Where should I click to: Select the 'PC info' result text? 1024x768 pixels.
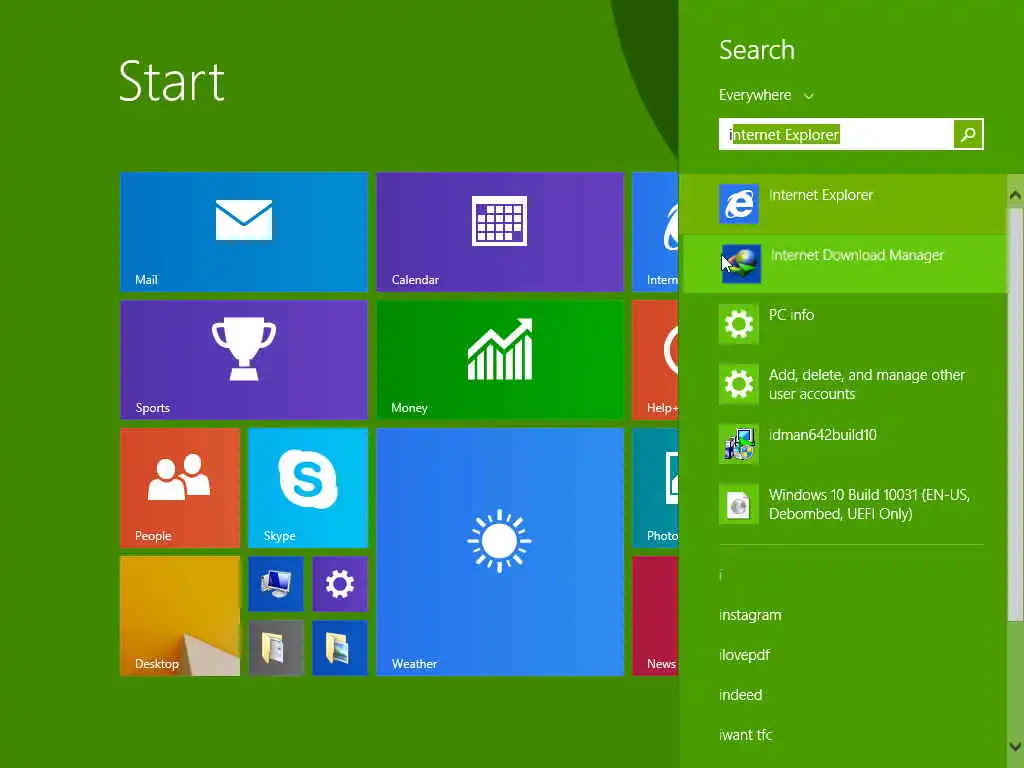tap(791, 315)
